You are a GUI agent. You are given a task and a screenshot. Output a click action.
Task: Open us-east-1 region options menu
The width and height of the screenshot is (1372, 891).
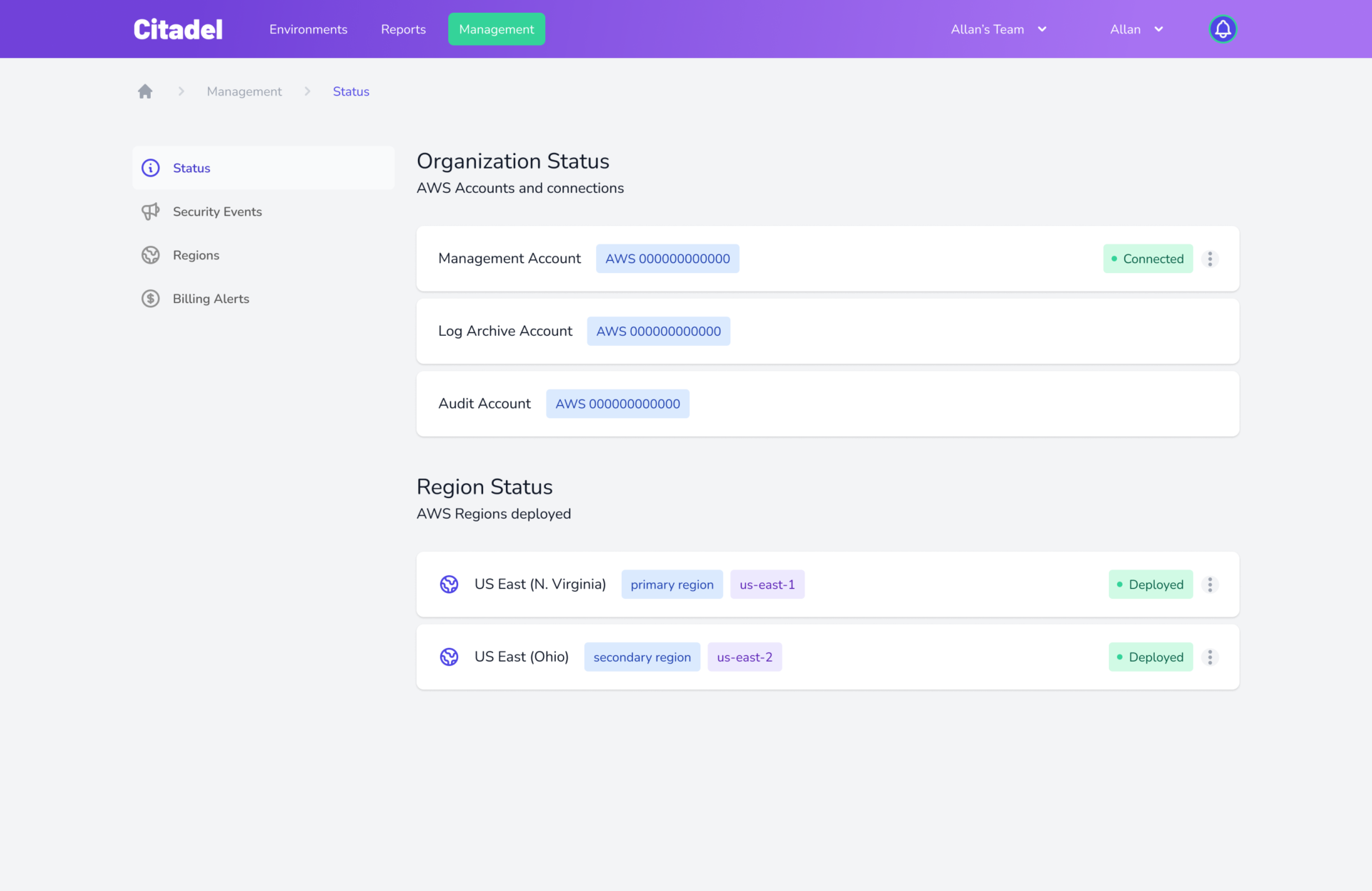tap(1210, 584)
